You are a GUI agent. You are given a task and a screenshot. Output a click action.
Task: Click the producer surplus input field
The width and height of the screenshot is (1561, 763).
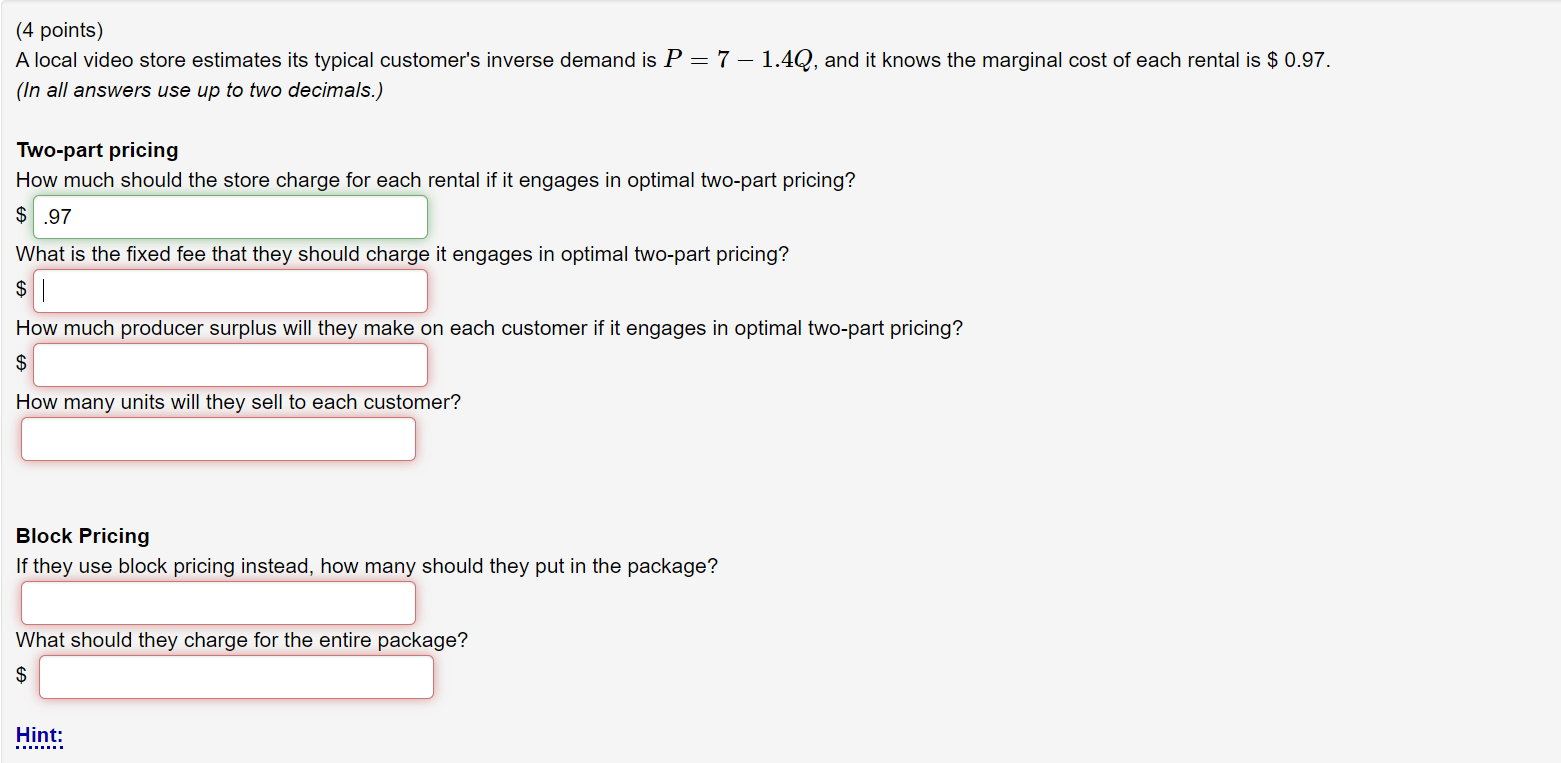tap(230, 364)
